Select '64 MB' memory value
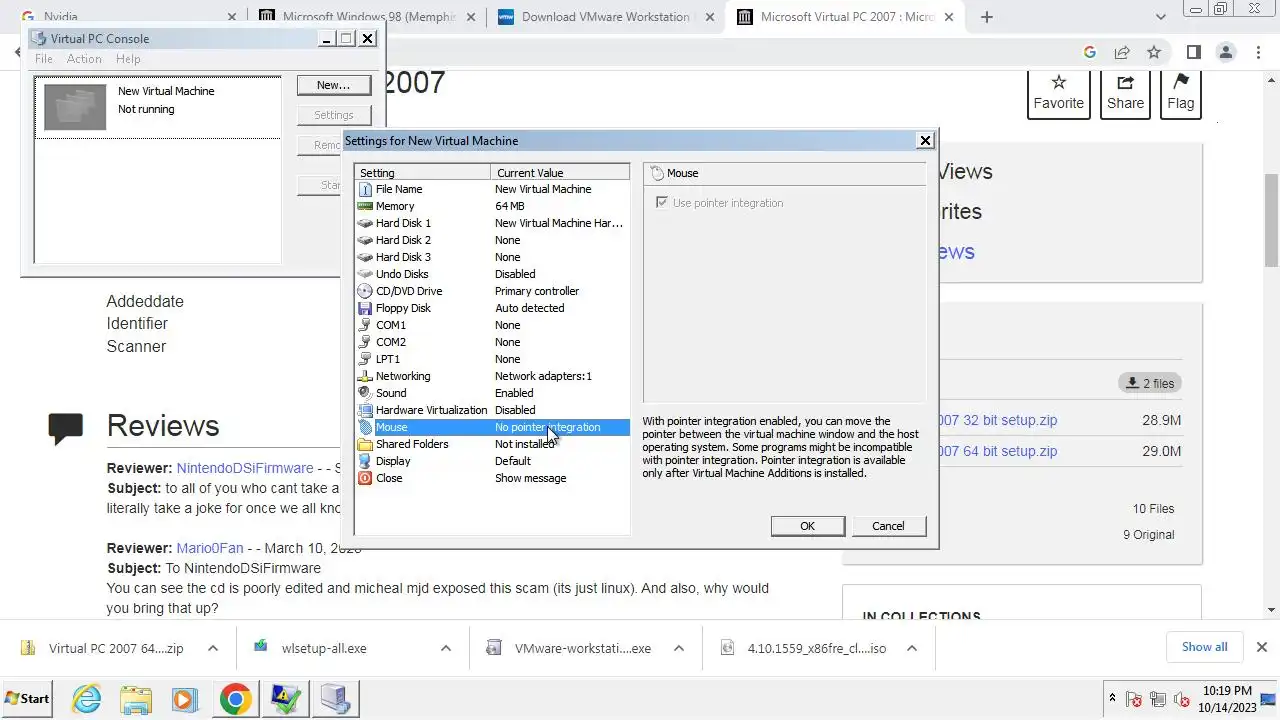 (x=510, y=206)
